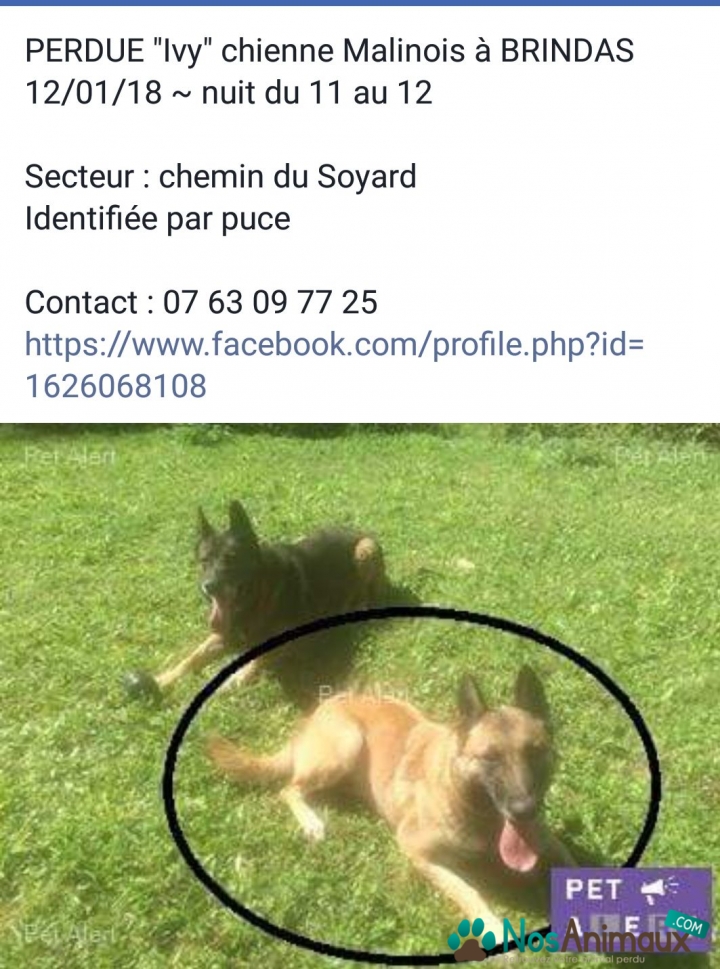720x969 pixels.
Task: Click the date line 12/01/18 nuit du 11 au 12
Action: (x=229, y=93)
